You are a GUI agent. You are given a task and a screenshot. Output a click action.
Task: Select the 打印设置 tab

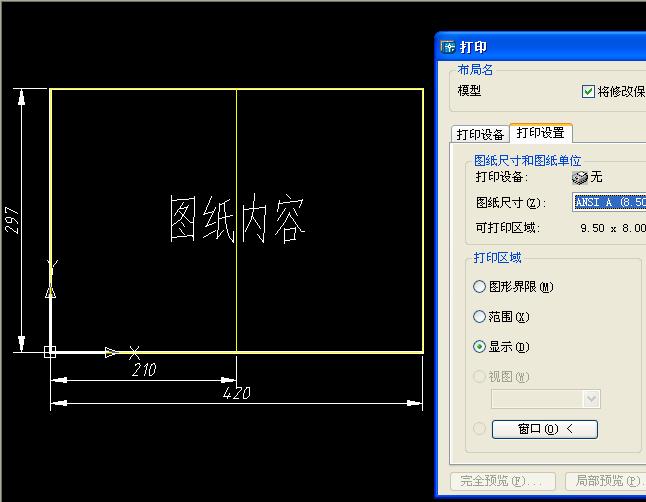(x=541, y=132)
